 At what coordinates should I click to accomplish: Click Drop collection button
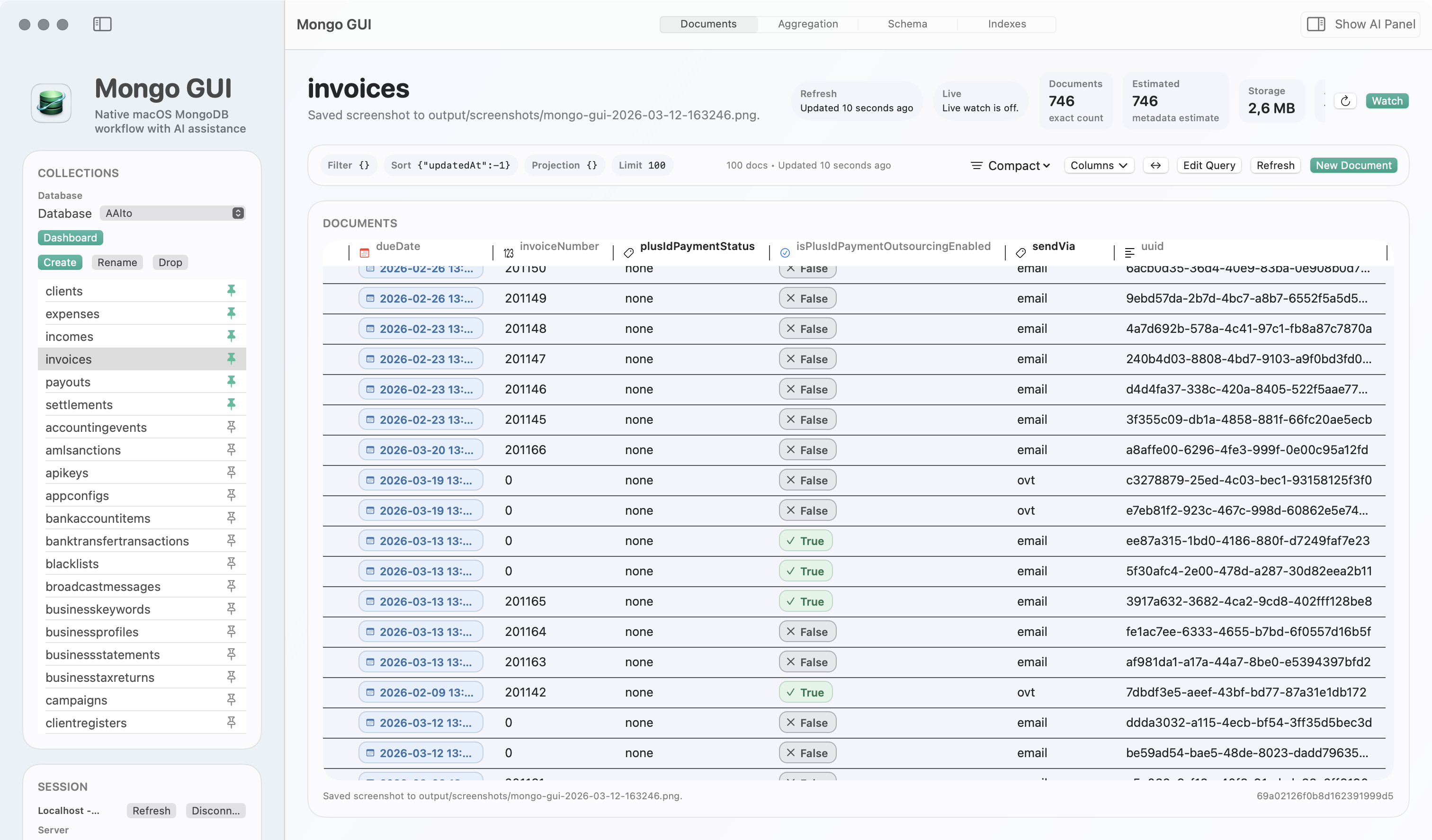tap(170, 263)
